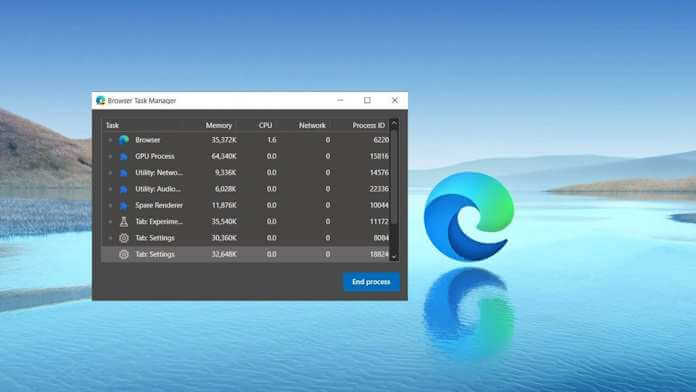Click the vertical scrollbar thumb

coord(394,176)
